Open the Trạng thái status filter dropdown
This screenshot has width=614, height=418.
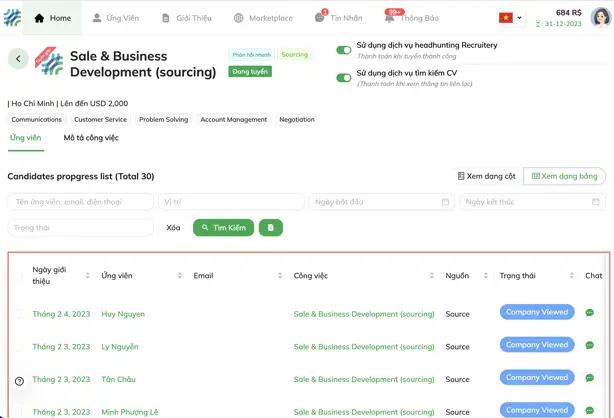80,228
